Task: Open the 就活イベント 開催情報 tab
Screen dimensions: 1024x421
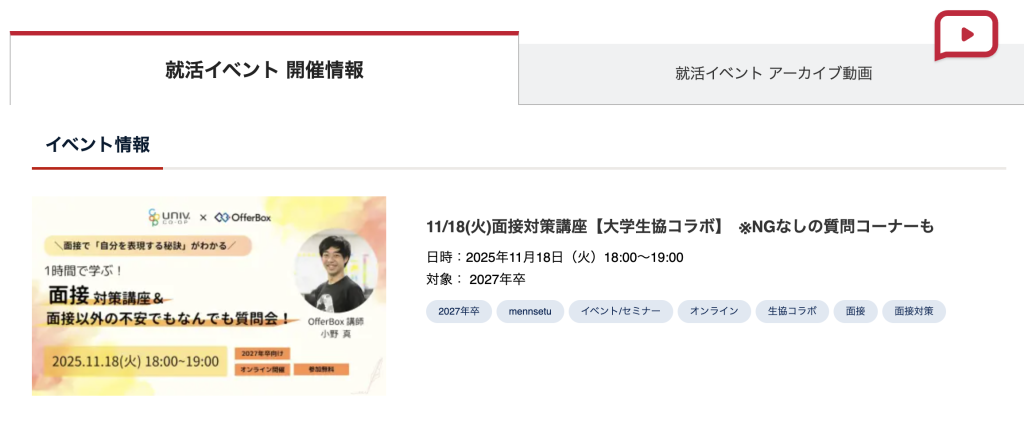Action: pyautogui.click(x=264, y=69)
